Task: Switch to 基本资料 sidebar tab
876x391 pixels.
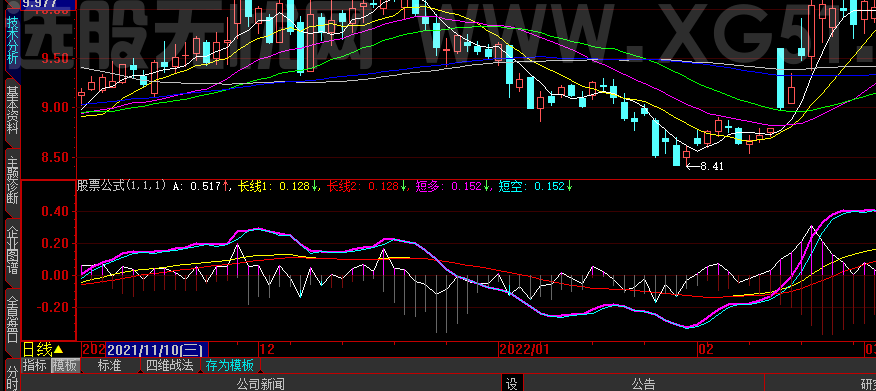Action: (x=12, y=112)
